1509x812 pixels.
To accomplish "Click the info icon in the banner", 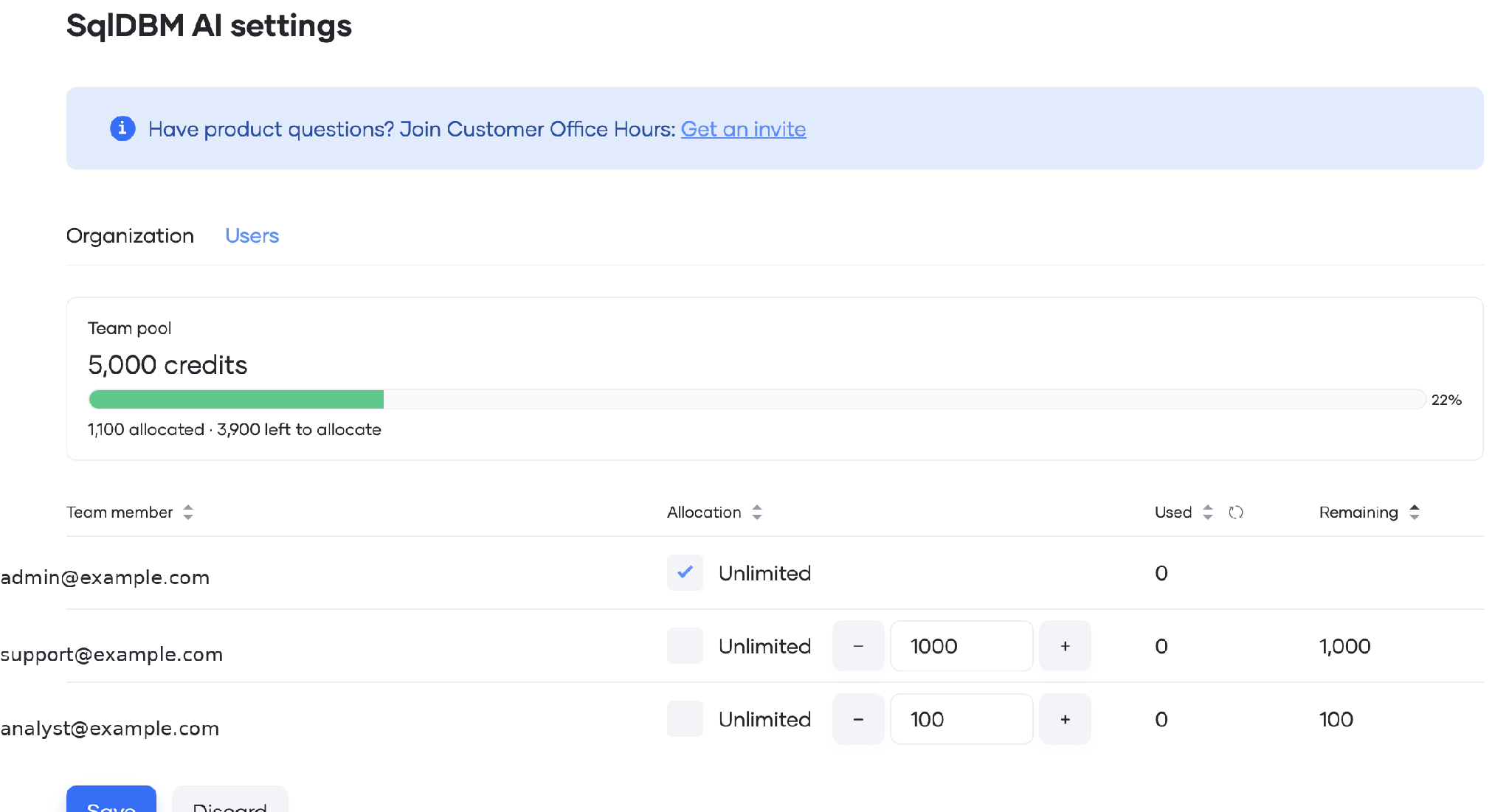I will (122, 128).
